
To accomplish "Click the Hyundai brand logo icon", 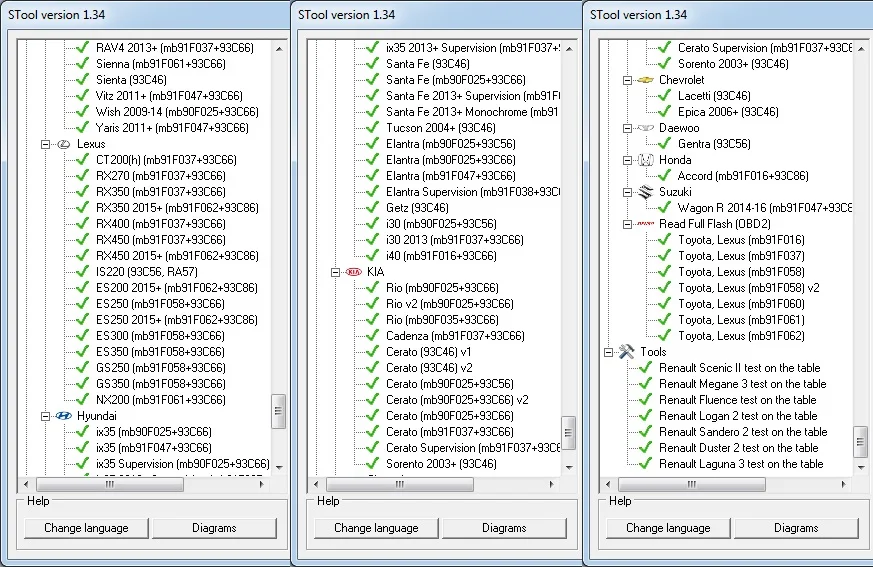I will pos(63,416).
